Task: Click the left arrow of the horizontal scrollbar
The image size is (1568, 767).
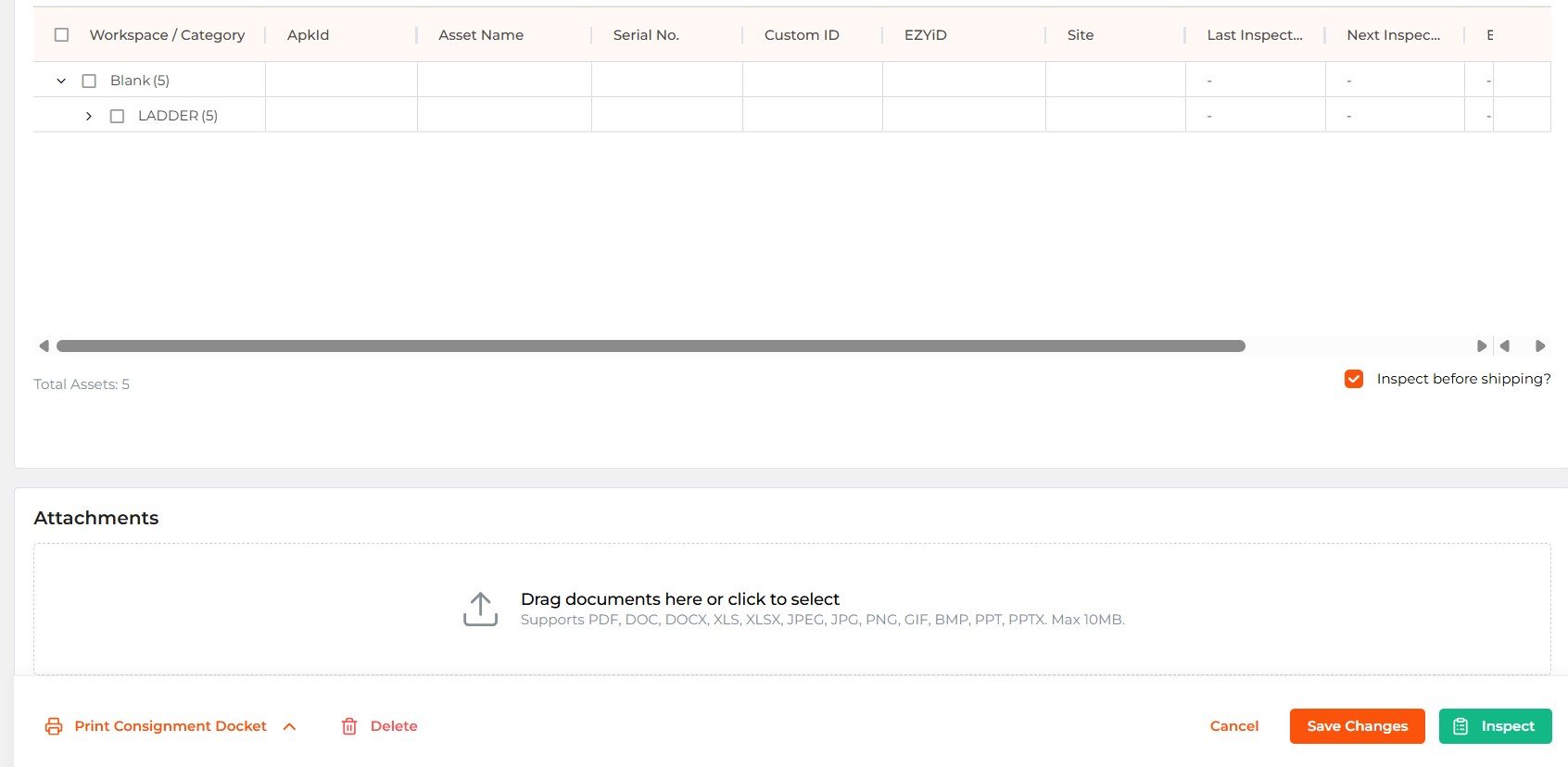Action: [x=44, y=346]
